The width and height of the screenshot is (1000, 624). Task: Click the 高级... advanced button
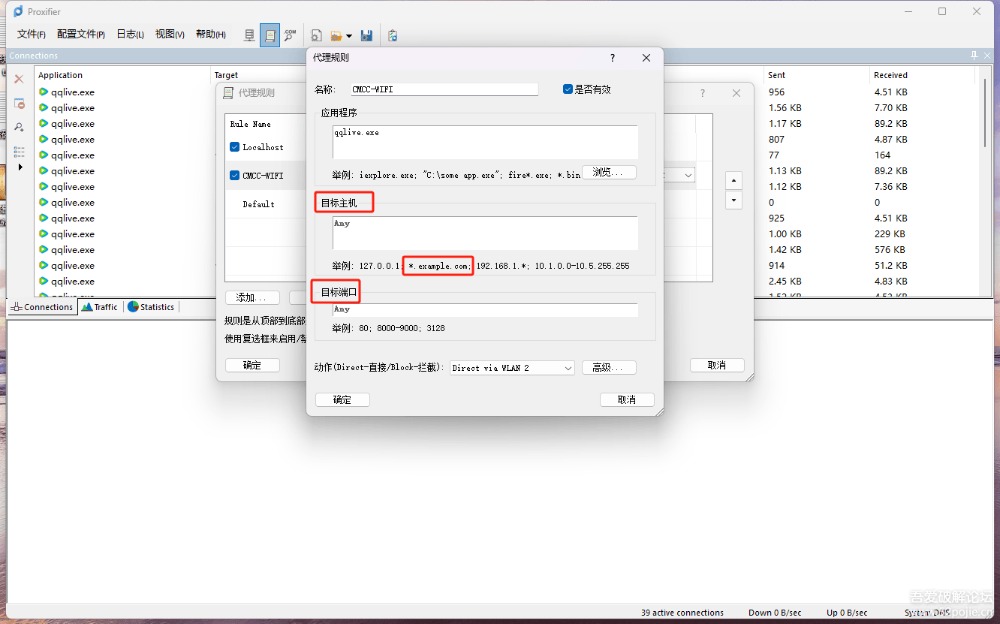coord(609,368)
